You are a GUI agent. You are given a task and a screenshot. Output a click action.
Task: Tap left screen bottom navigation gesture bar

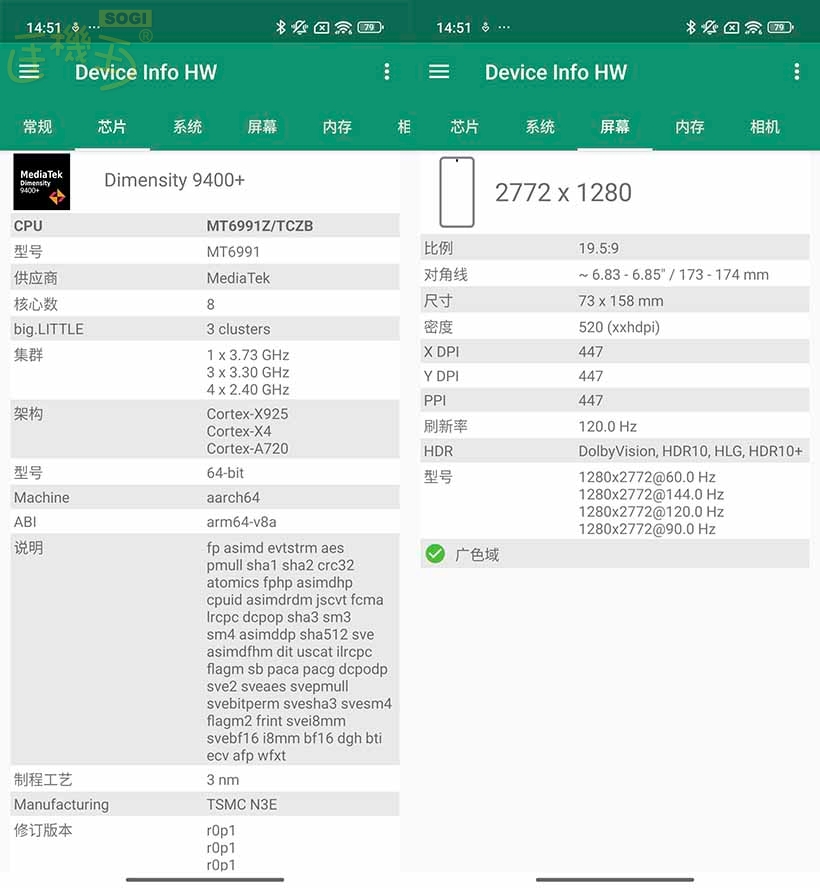(205, 880)
